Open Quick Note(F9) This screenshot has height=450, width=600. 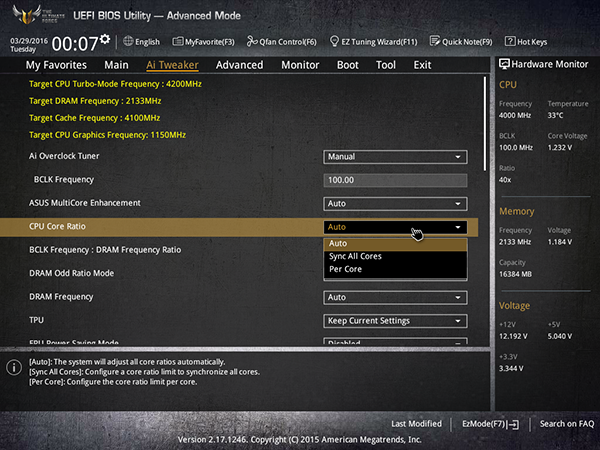click(461, 41)
